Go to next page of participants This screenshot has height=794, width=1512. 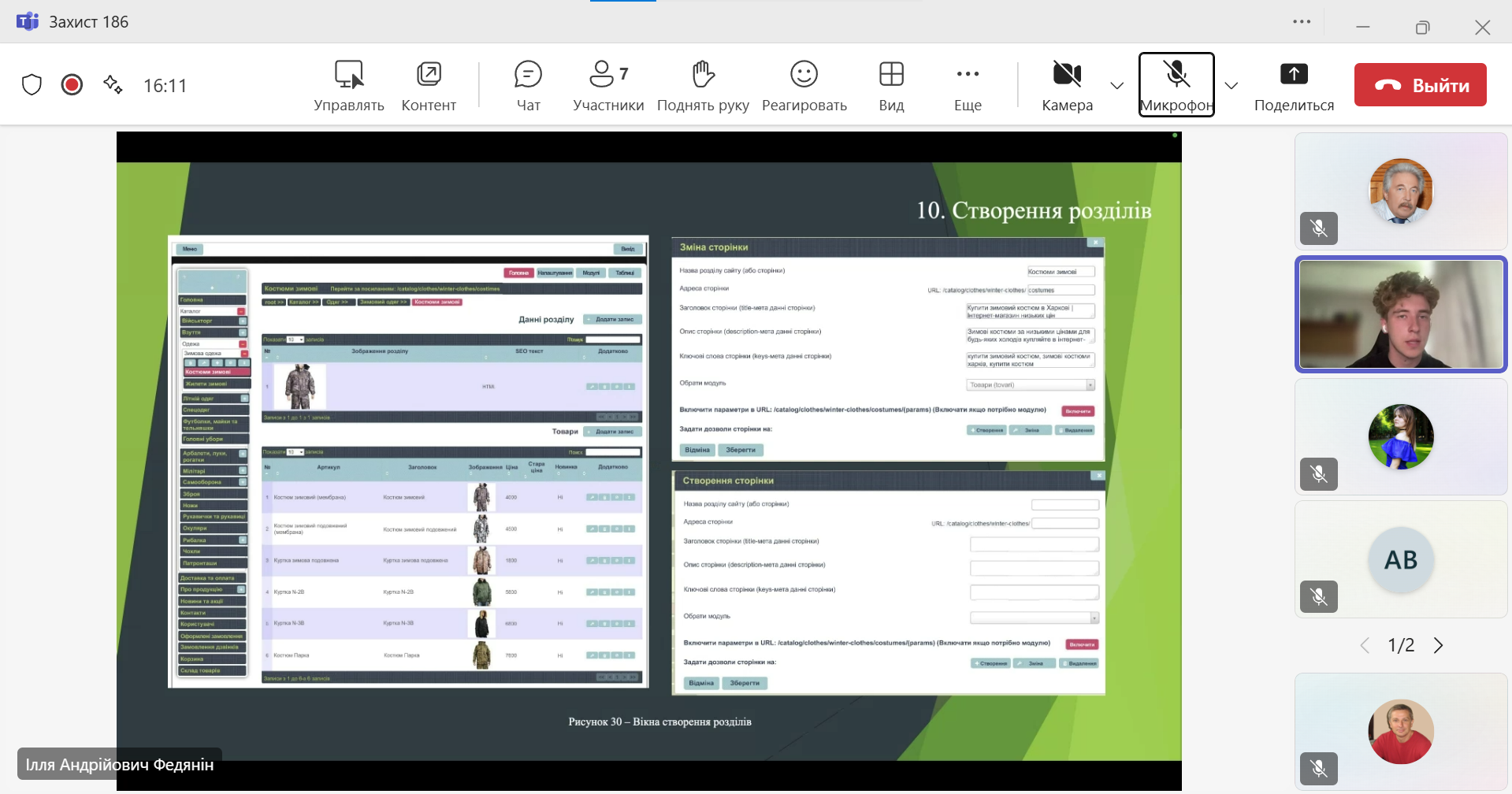1438,645
